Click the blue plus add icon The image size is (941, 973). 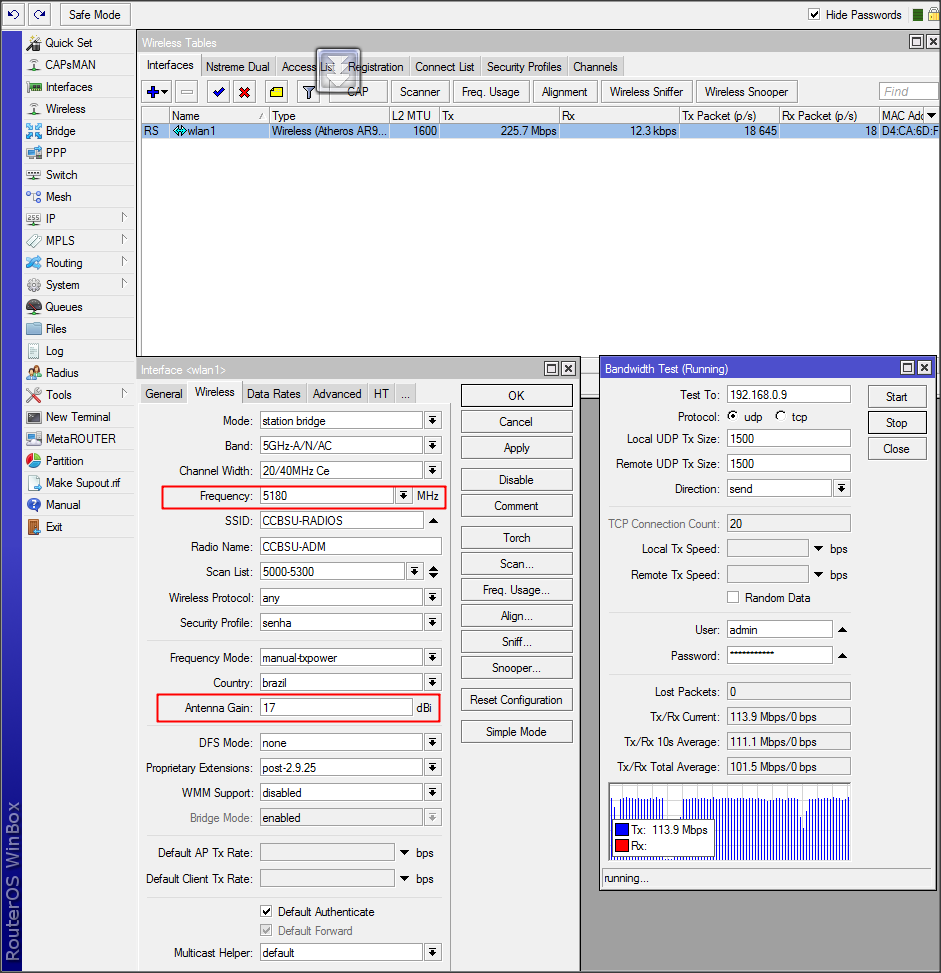[x=153, y=92]
